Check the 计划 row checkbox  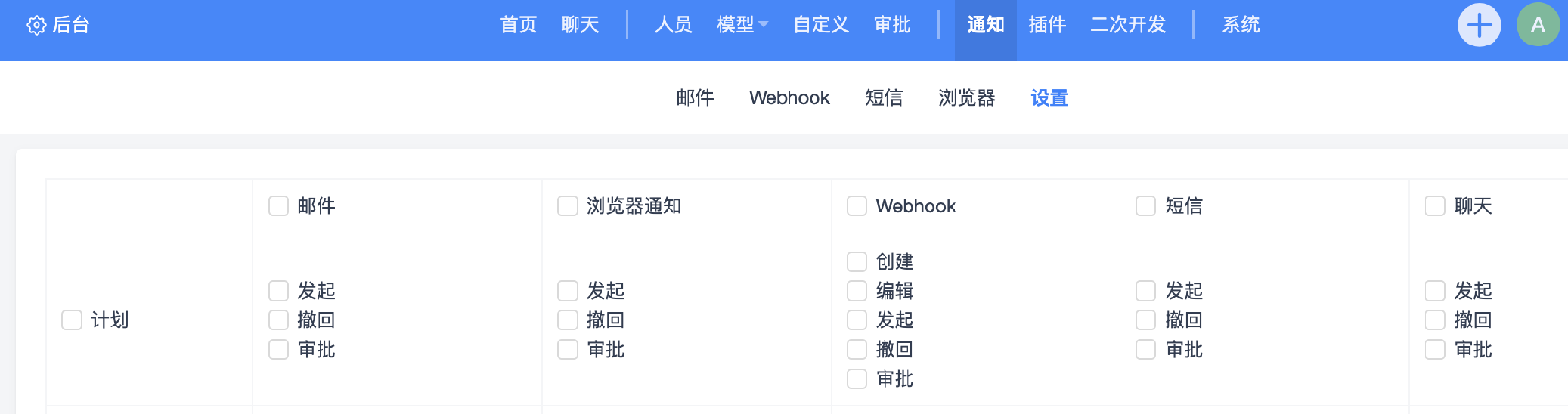coord(72,320)
